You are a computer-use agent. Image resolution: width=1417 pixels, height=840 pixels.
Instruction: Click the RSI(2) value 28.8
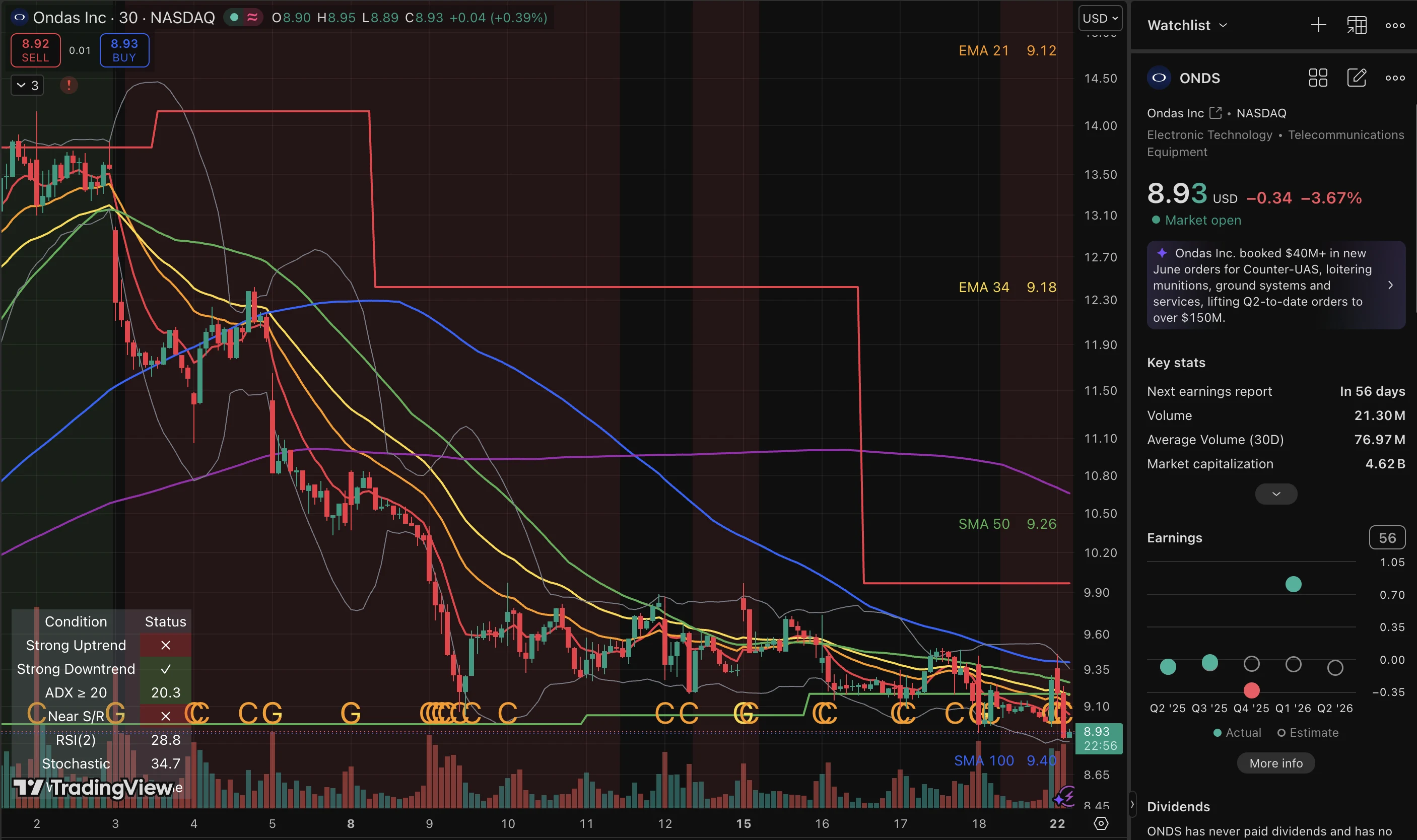pos(165,740)
